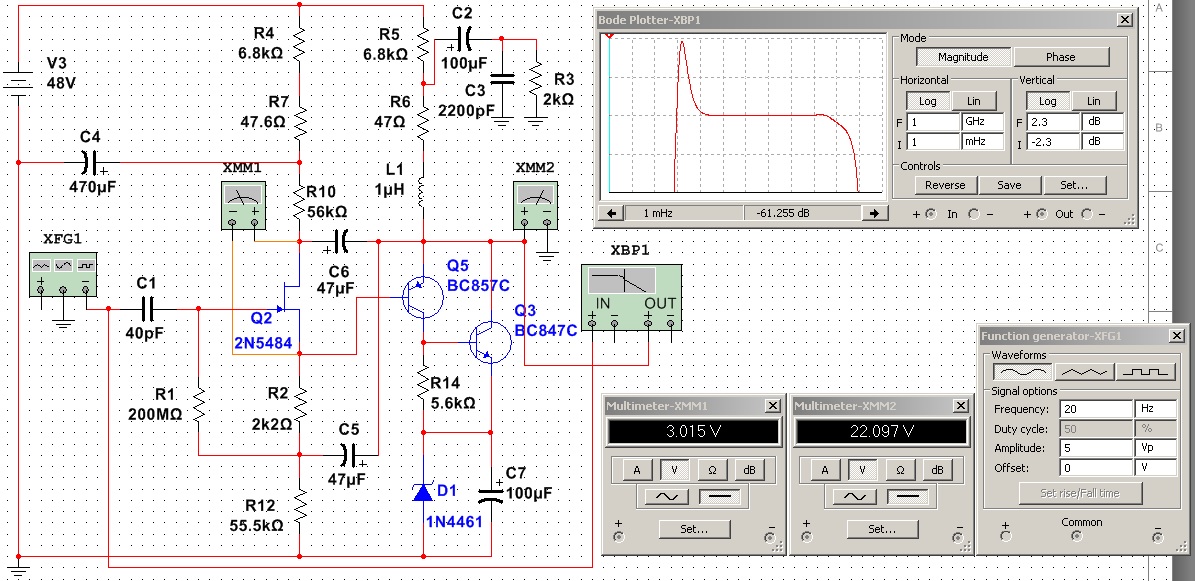Open vertical F unit dB dropdown

[x=1103, y=122]
